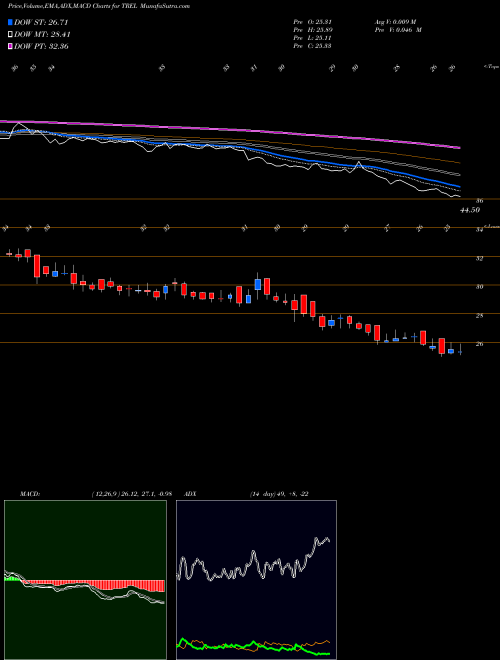Select the 'DOW PT: 32.36' legend text
500x660 pixels.
[41, 46]
